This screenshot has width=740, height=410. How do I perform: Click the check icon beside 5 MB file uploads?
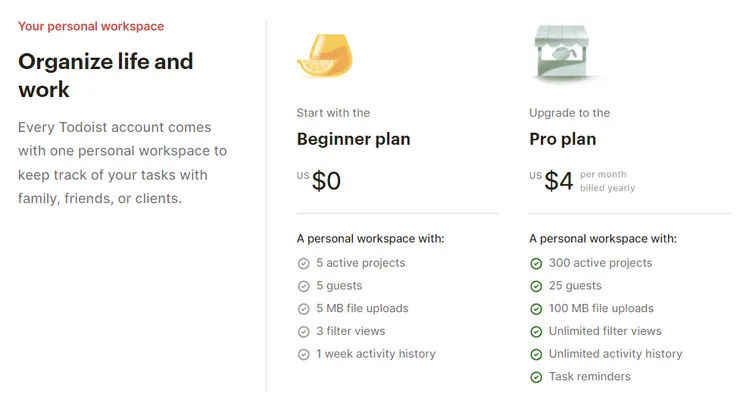[x=304, y=309]
